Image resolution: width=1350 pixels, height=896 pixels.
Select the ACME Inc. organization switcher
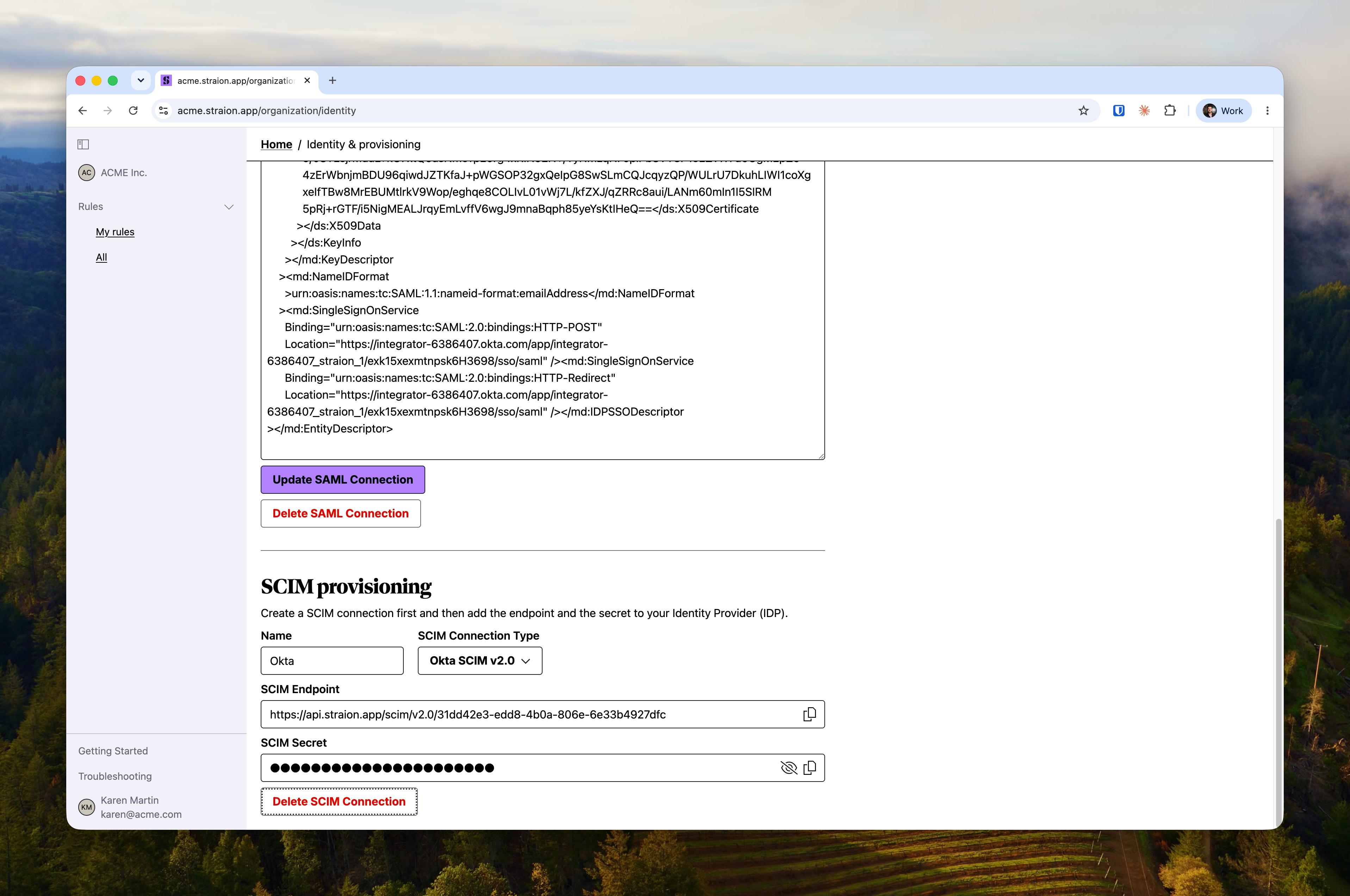point(113,173)
